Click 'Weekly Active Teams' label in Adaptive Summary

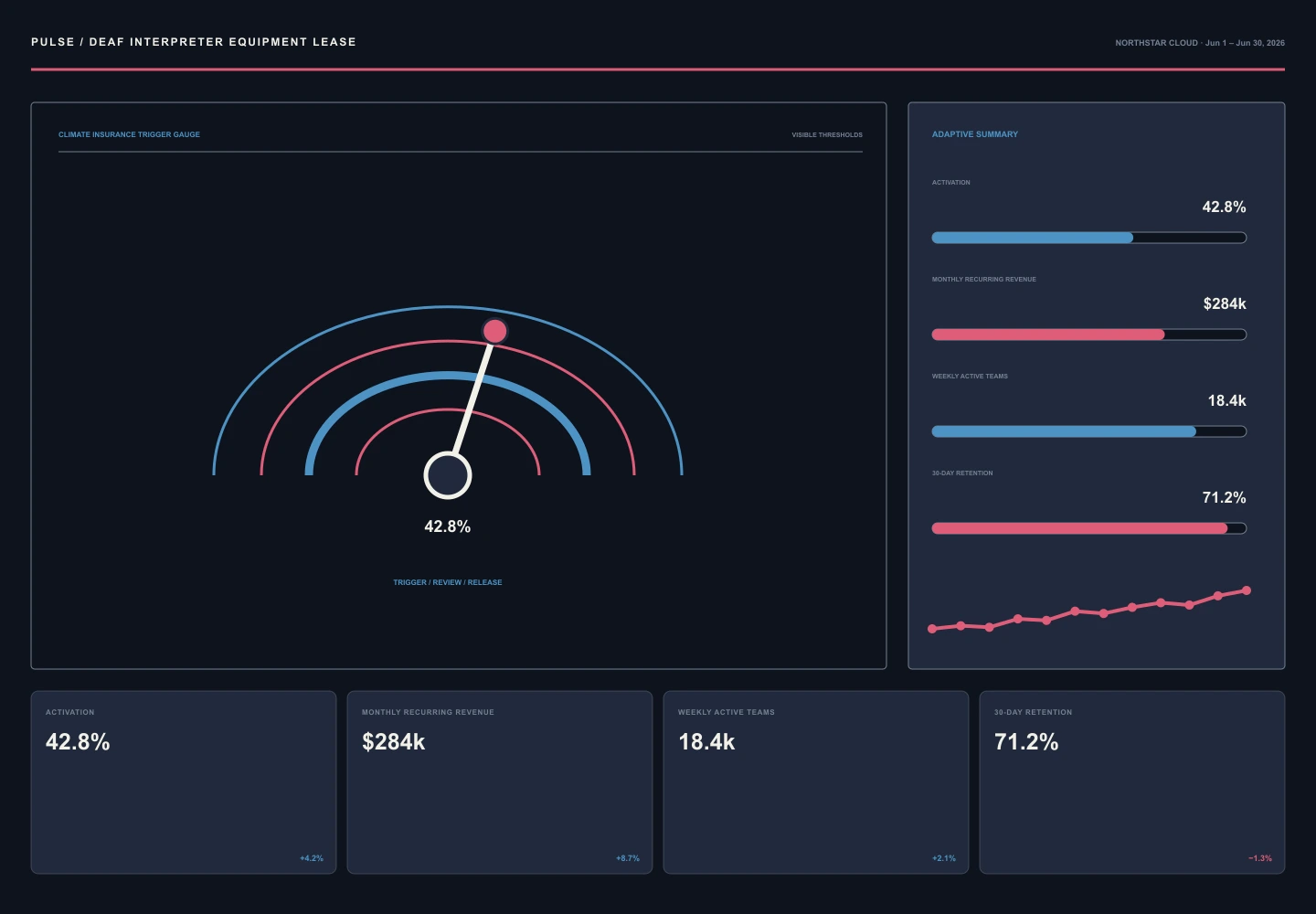[970, 377]
